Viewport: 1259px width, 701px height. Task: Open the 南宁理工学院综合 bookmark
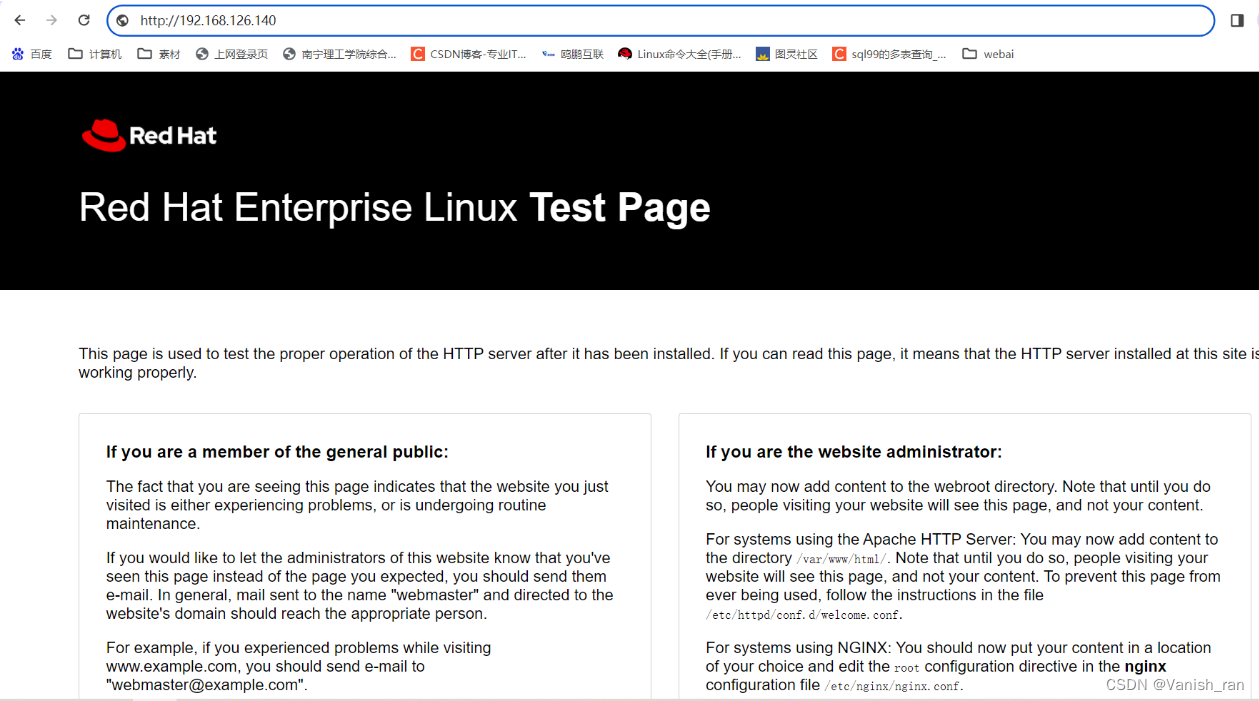pyautogui.click(x=340, y=54)
